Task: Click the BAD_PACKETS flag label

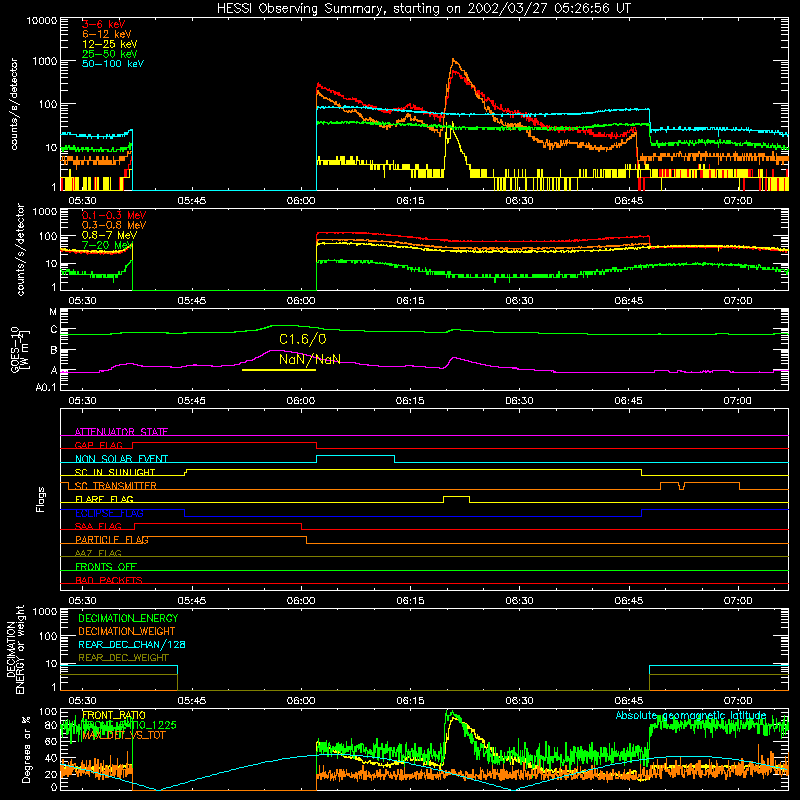Action: point(109,580)
